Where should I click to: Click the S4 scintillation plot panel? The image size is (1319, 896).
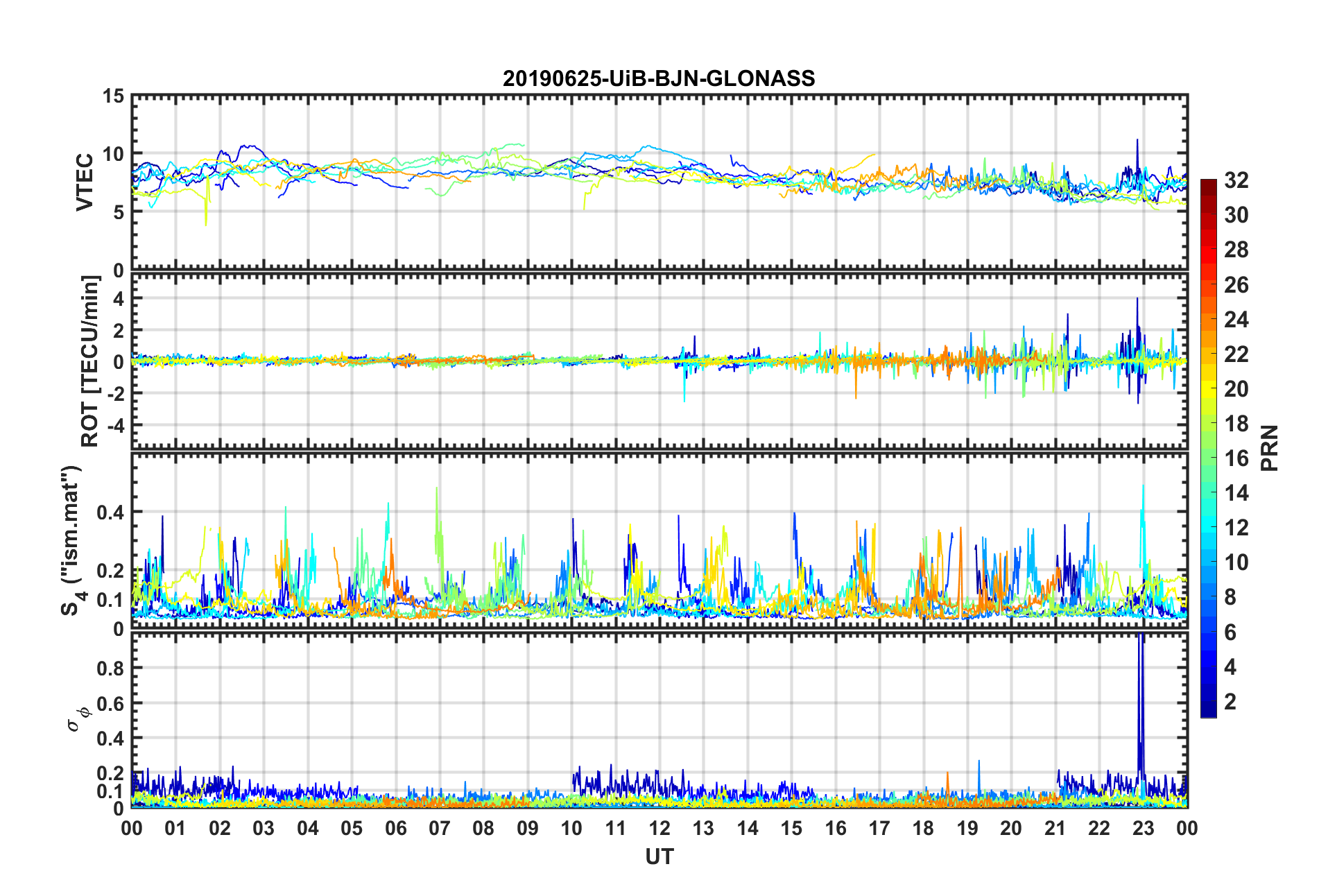tap(659, 541)
